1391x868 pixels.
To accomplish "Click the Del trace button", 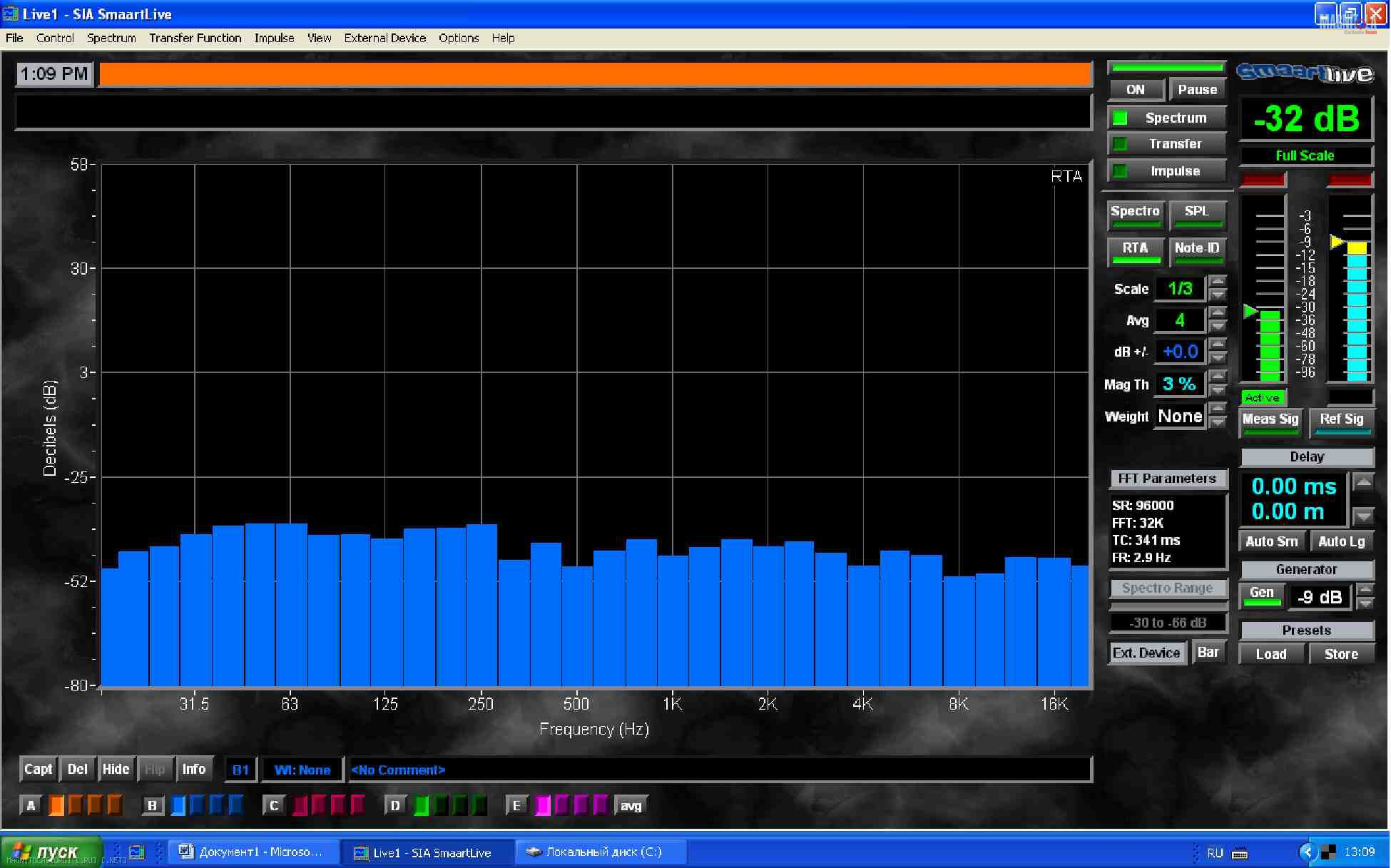I will [77, 769].
